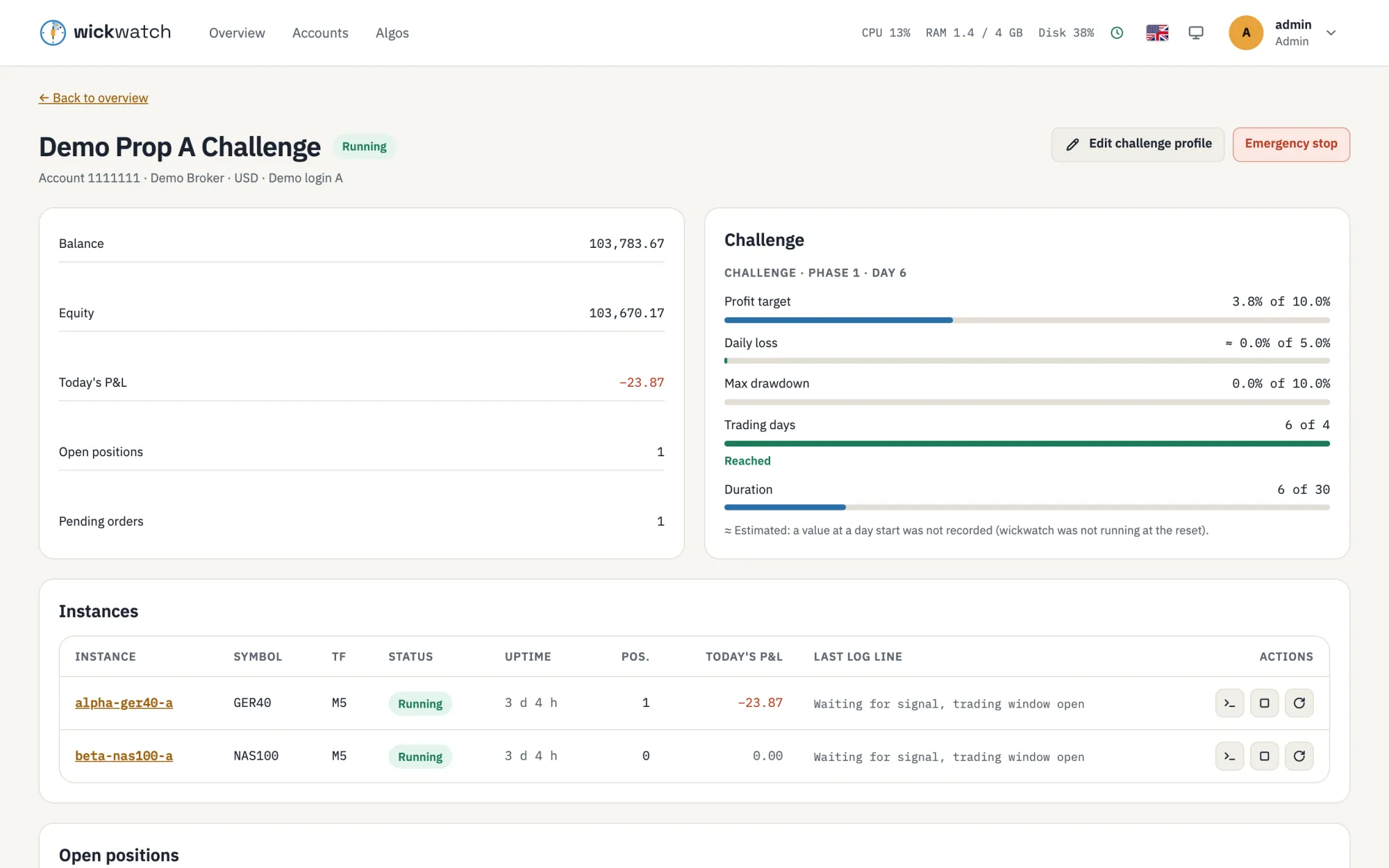
Task: Open the Algos nav item
Action: pyautogui.click(x=392, y=33)
